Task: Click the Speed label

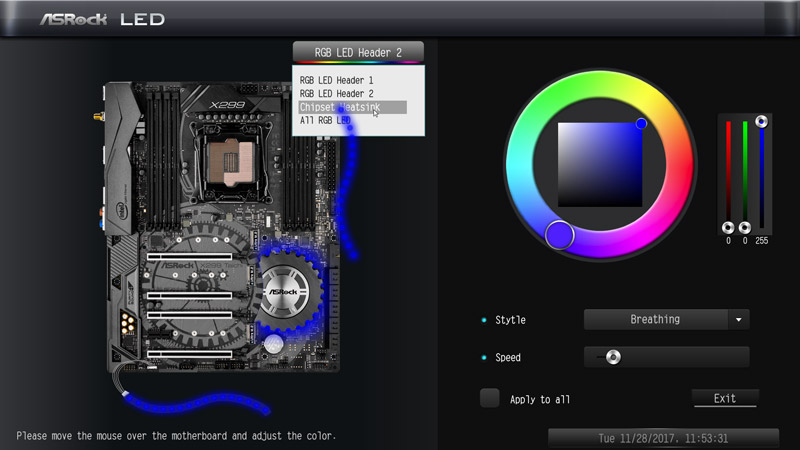Action: click(508, 358)
